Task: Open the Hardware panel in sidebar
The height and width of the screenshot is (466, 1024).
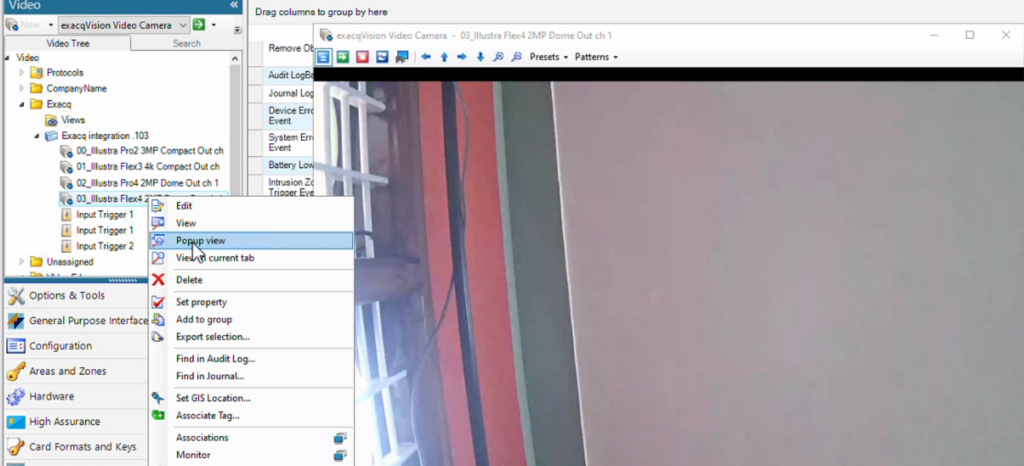Action: 51,397
